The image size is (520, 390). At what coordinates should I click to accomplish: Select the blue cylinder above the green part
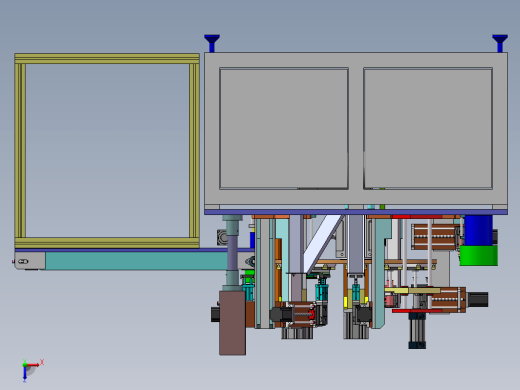[478, 230]
